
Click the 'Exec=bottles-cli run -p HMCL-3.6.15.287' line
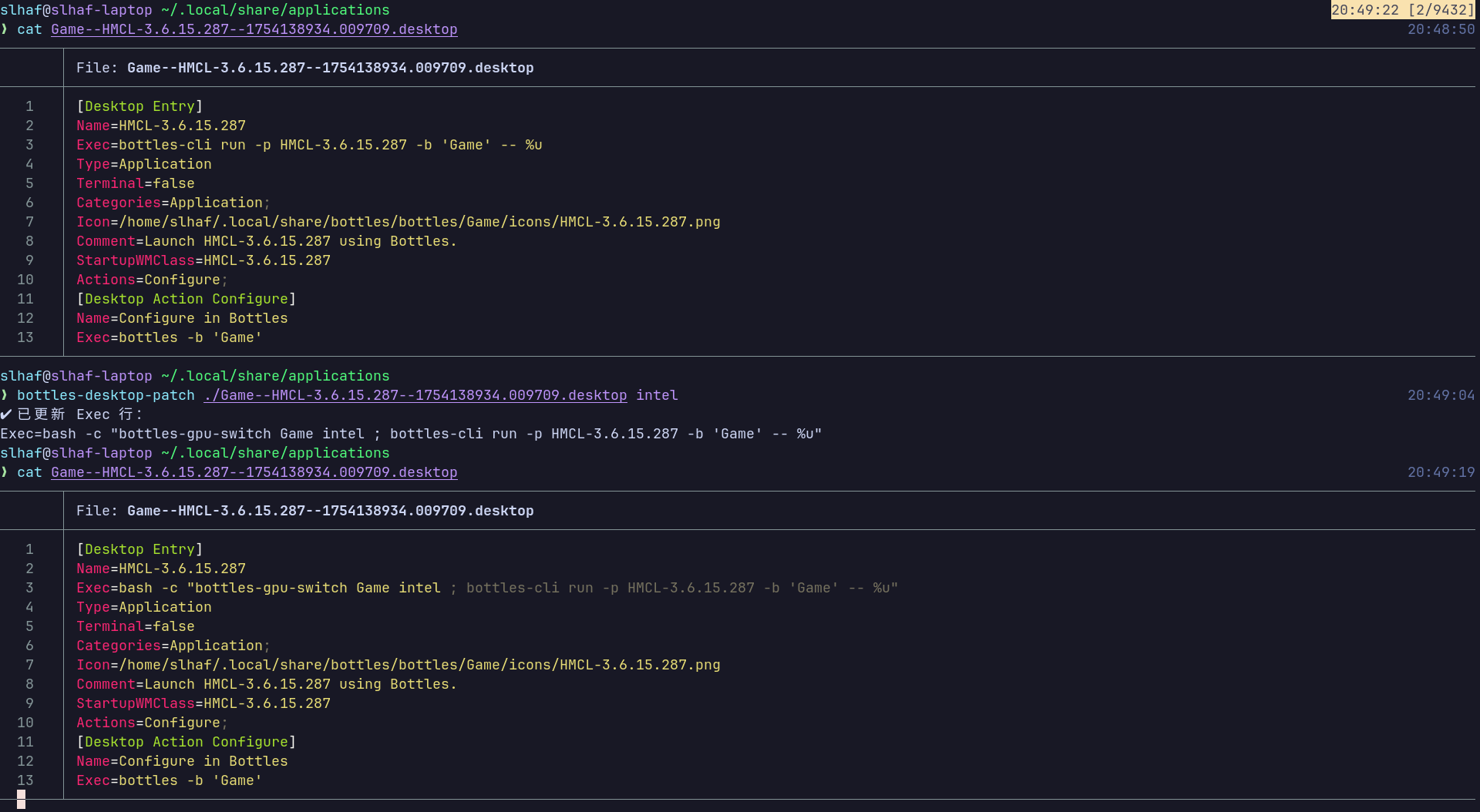(x=309, y=145)
